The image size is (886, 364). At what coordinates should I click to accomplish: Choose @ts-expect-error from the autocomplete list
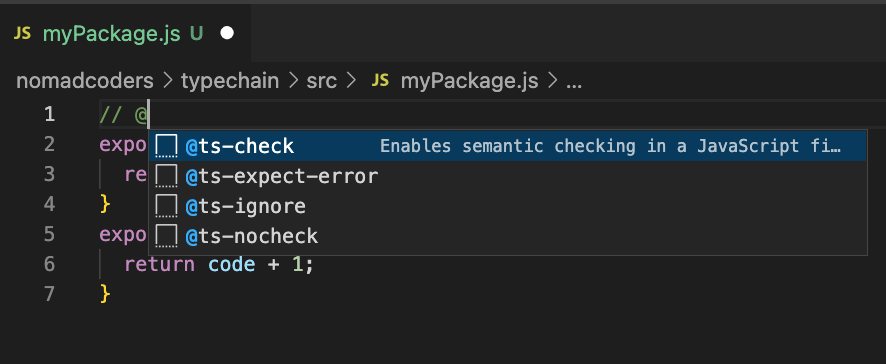pos(507,176)
